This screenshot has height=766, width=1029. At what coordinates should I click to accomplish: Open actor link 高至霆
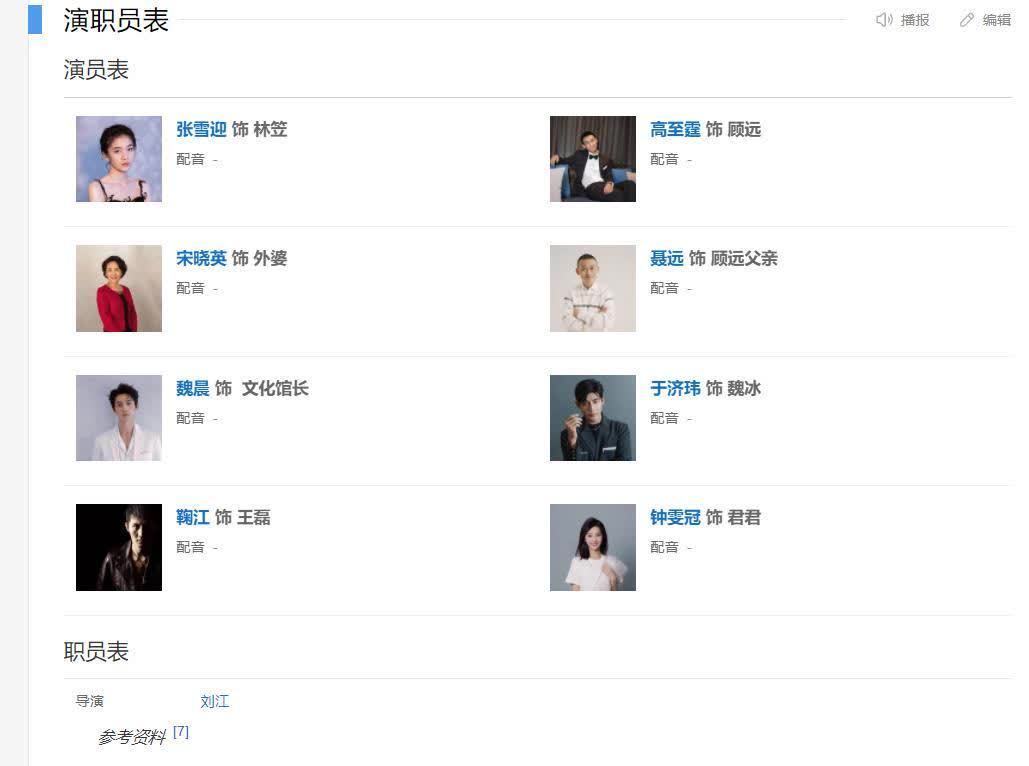(675, 130)
